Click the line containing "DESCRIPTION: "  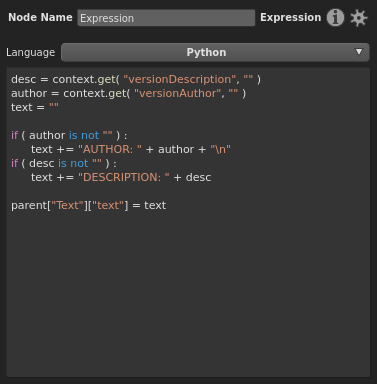[x=121, y=177]
